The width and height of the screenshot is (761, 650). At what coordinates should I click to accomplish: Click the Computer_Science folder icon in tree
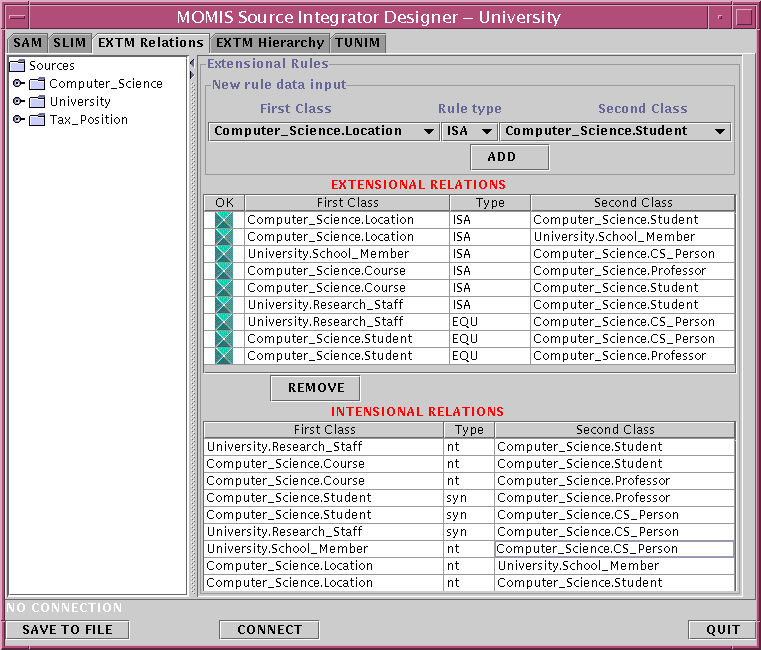[37, 84]
